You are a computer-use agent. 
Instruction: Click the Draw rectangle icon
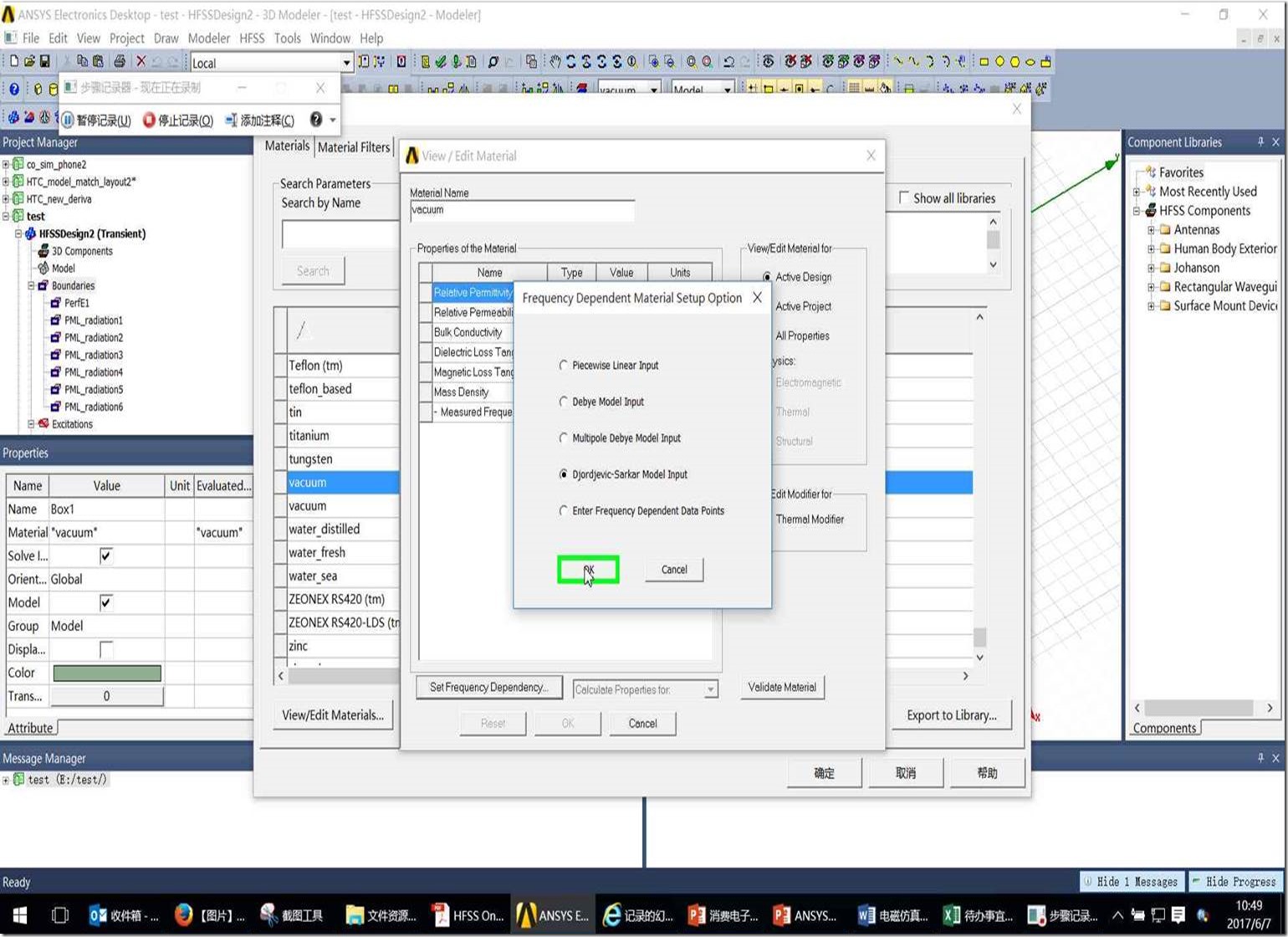[x=984, y=62]
